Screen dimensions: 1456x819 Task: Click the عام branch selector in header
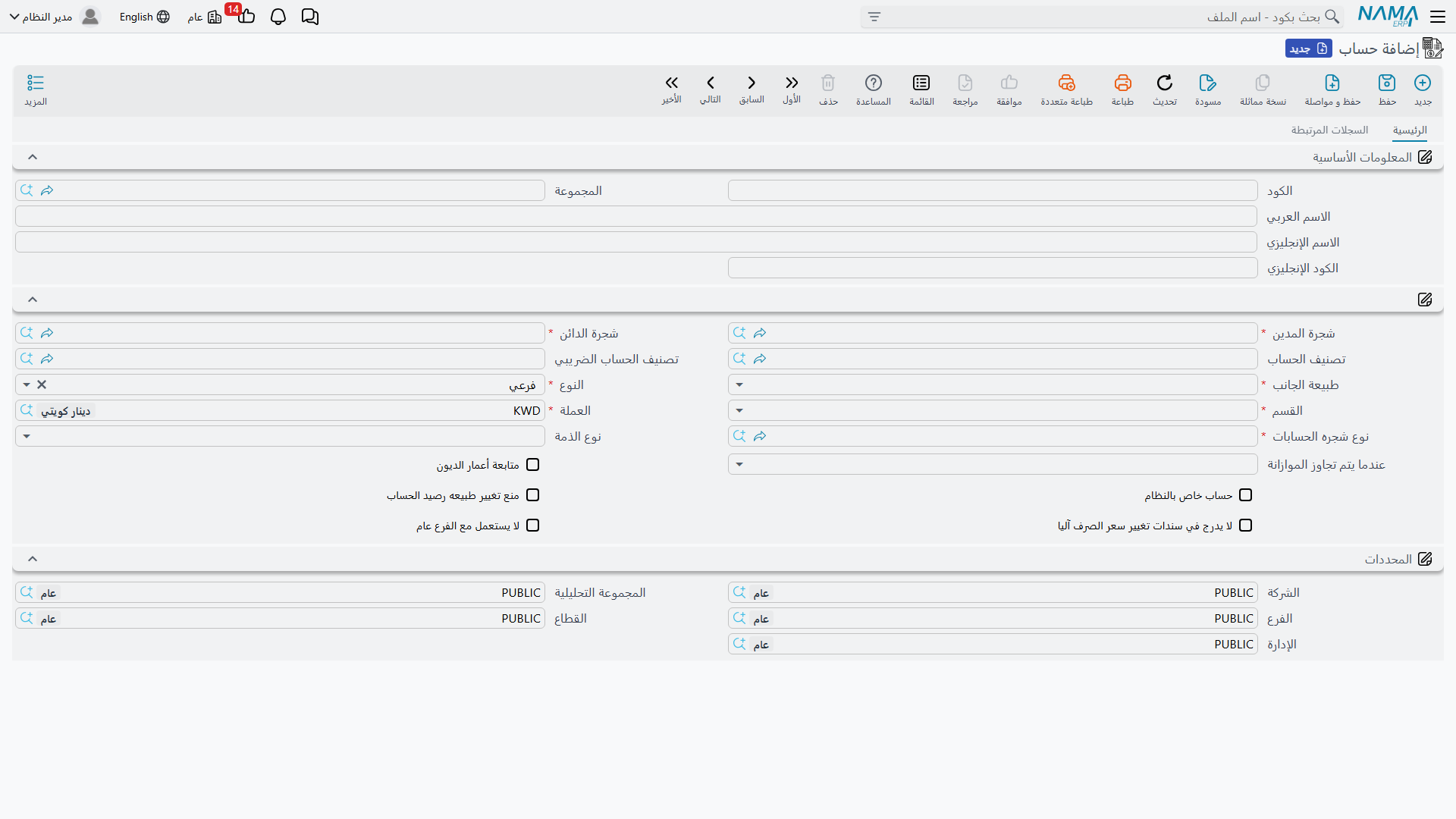coord(205,17)
